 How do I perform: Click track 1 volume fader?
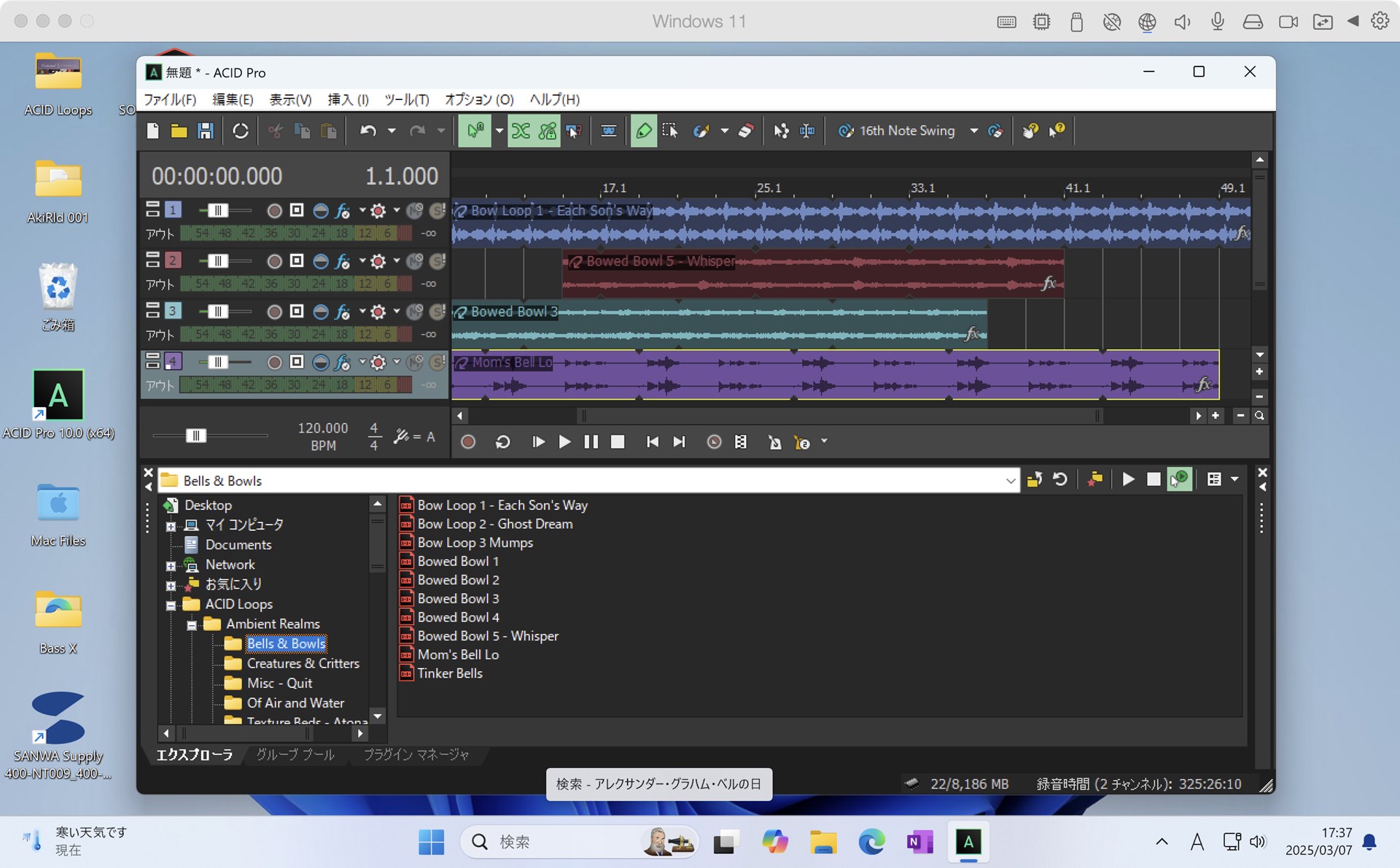[217, 211]
